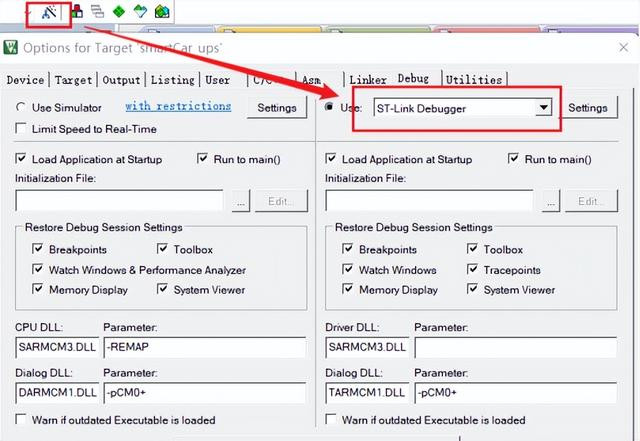Open the Output tab
Image resolution: width=640 pixels, height=441 pixels.
pyautogui.click(x=121, y=80)
